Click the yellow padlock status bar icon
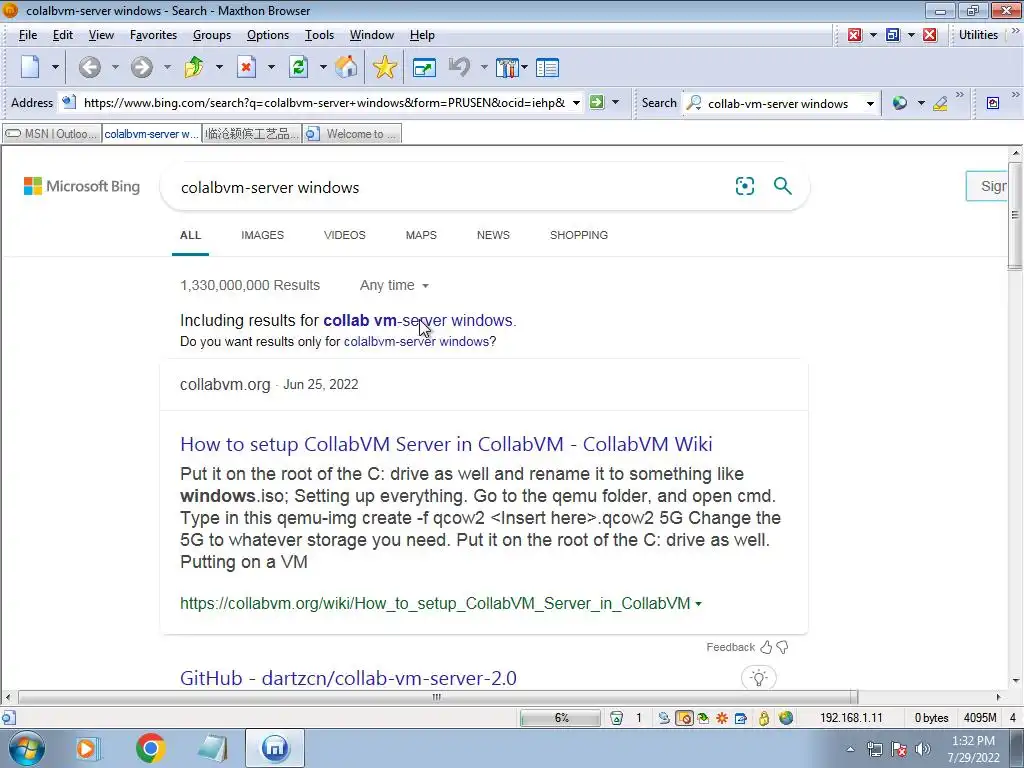 pos(763,718)
